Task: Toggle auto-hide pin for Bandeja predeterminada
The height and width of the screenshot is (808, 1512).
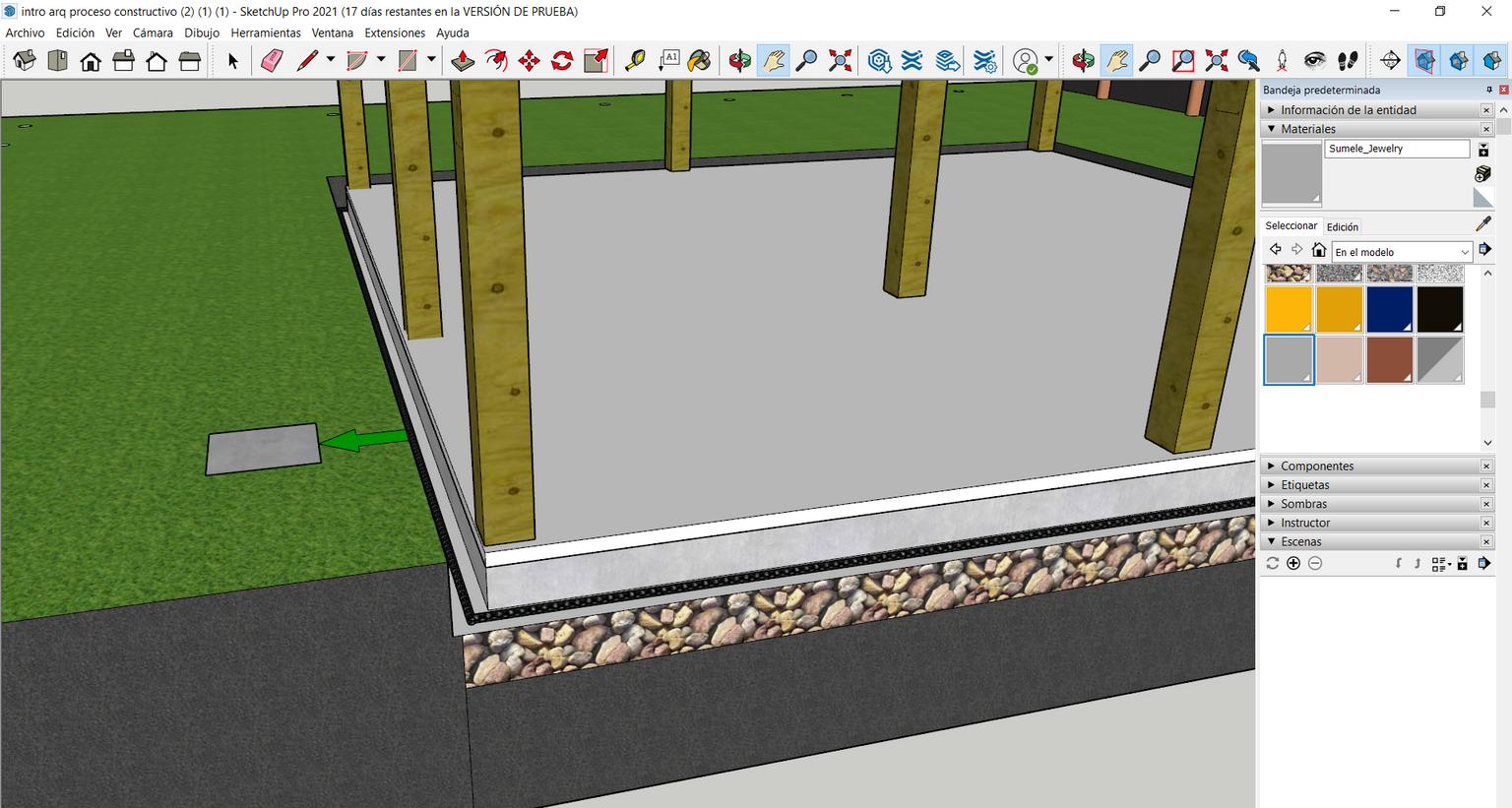Action: (x=1489, y=90)
